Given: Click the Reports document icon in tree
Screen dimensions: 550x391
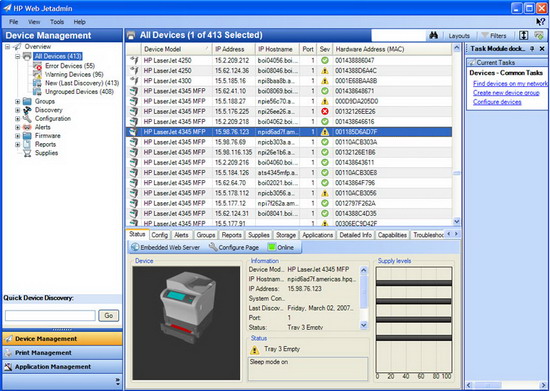Looking at the screenshot, I should coord(27,144).
